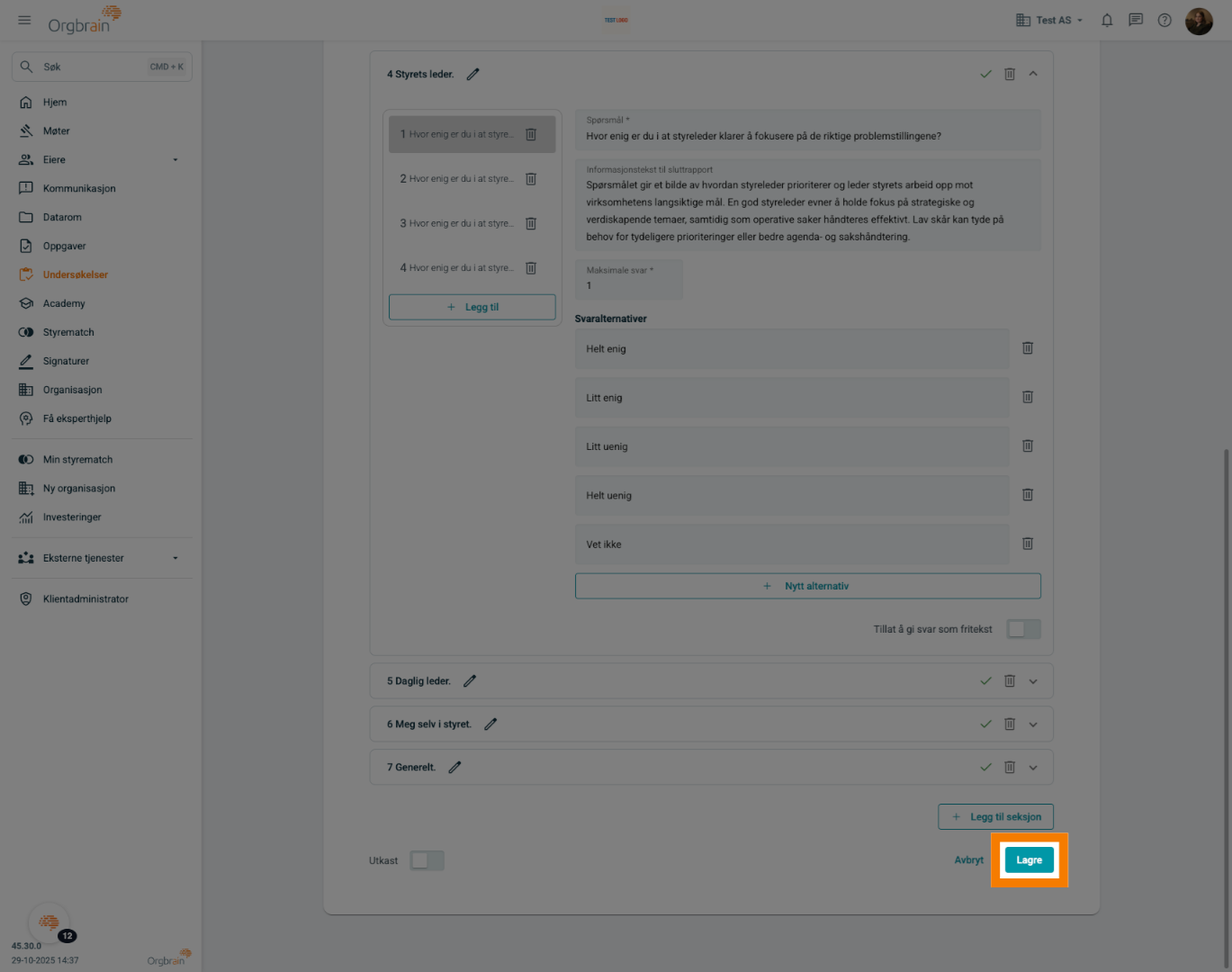Click the 'Maksimale svar' field
Image resolution: width=1232 pixels, height=972 pixels.
point(629,279)
